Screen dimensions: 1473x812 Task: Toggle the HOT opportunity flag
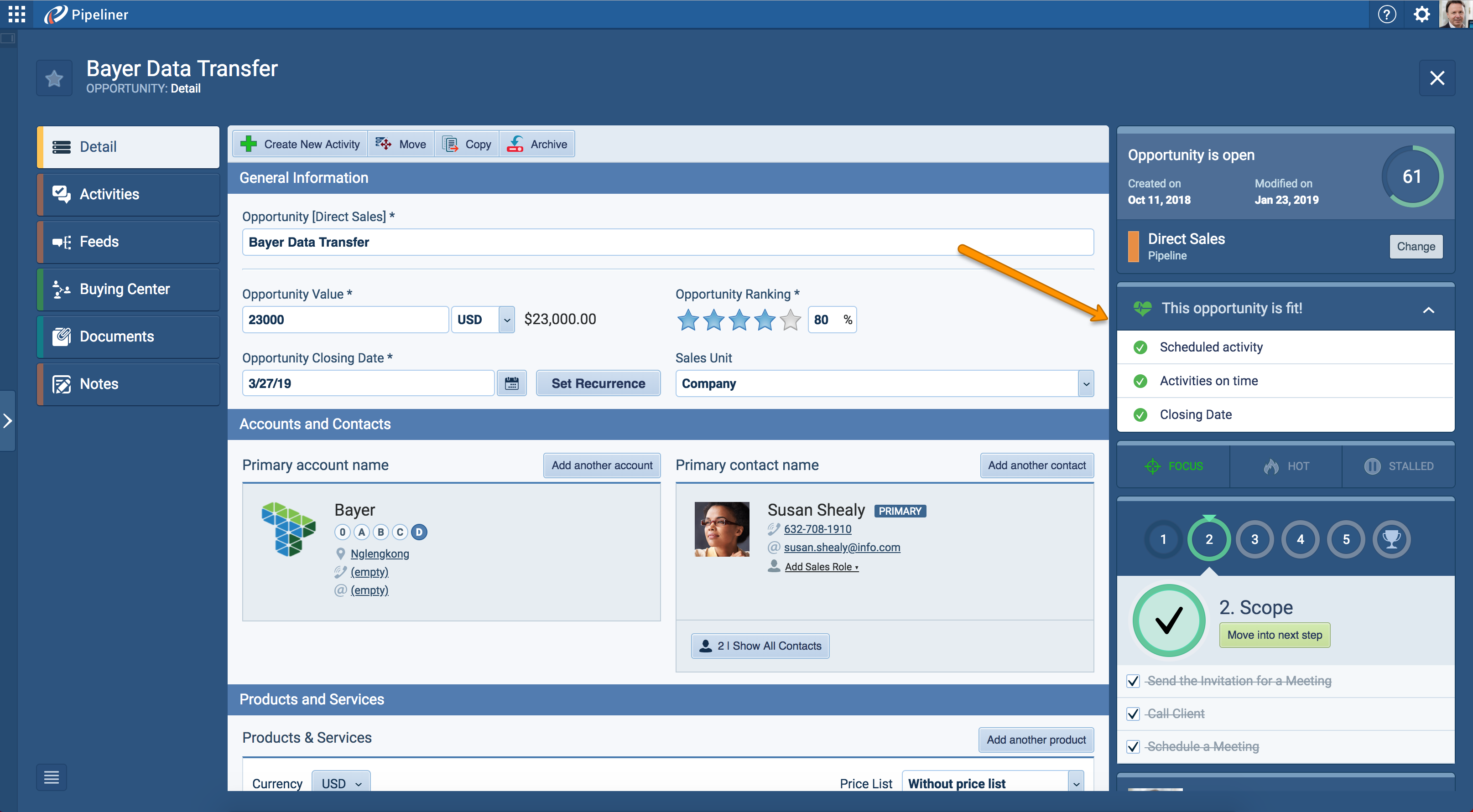(x=1286, y=466)
